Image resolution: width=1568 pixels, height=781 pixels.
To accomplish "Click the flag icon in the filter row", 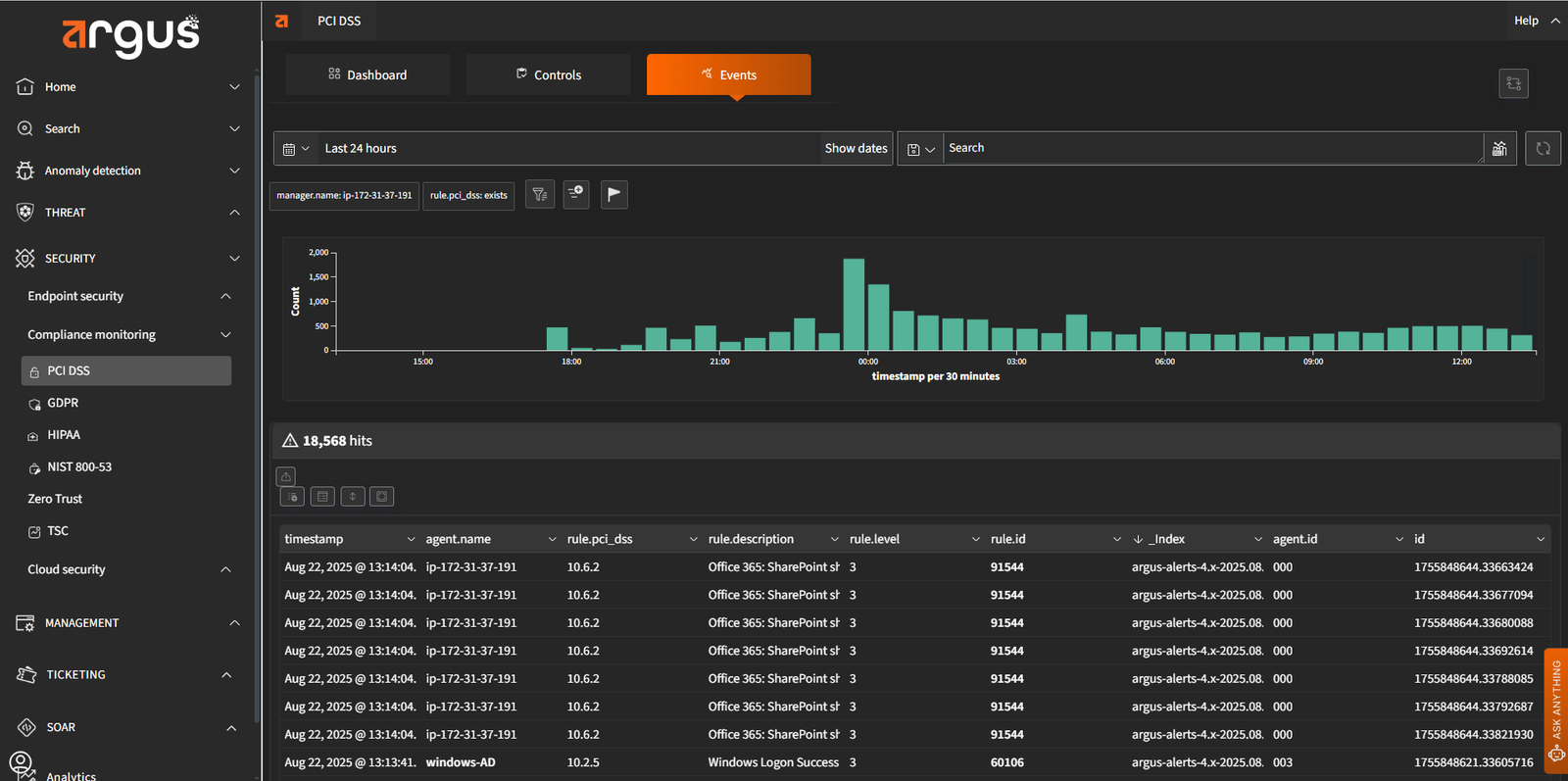I will pos(613,195).
